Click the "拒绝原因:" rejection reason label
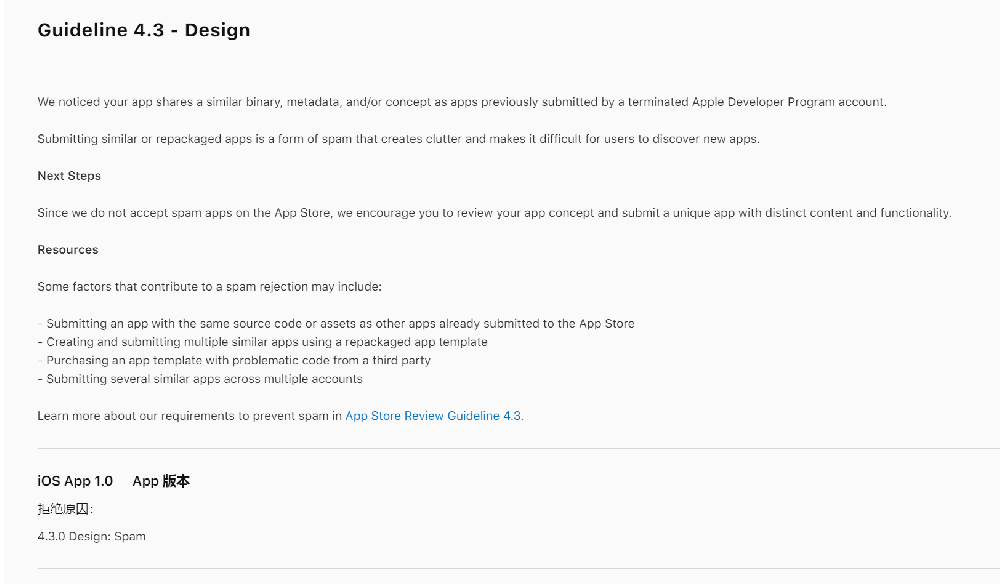1000x584 pixels. pos(66,509)
